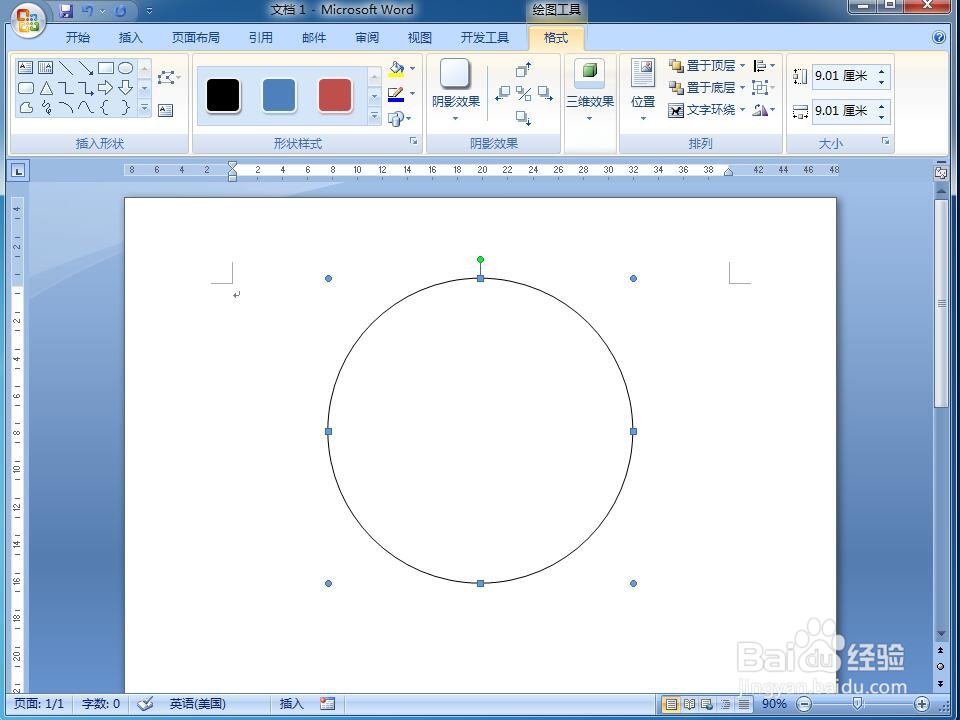This screenshot has width=960, height=720.
Task: Expand the insert shapes gallery More arrow
Action: coord(144,108)
